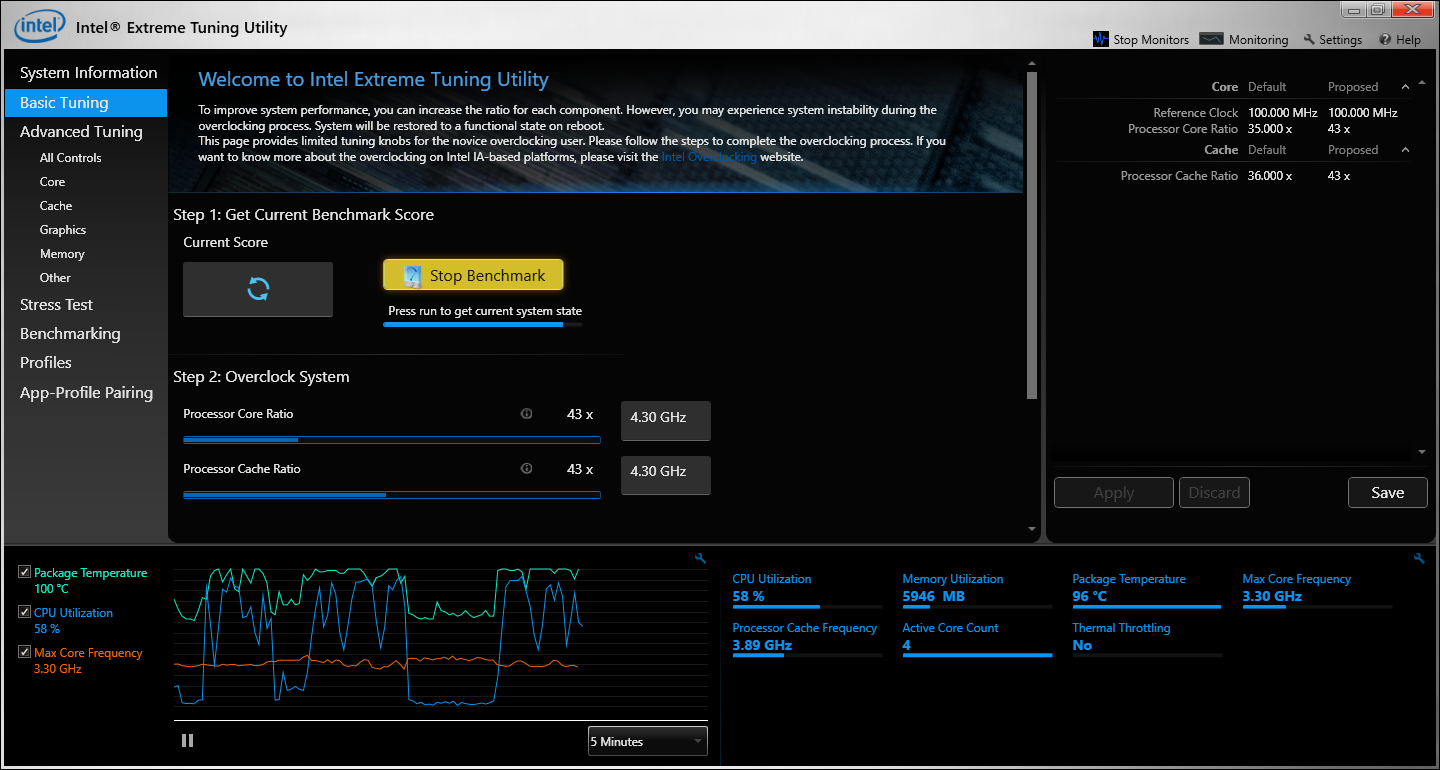Open the Other tuning page

click(55, 278)
